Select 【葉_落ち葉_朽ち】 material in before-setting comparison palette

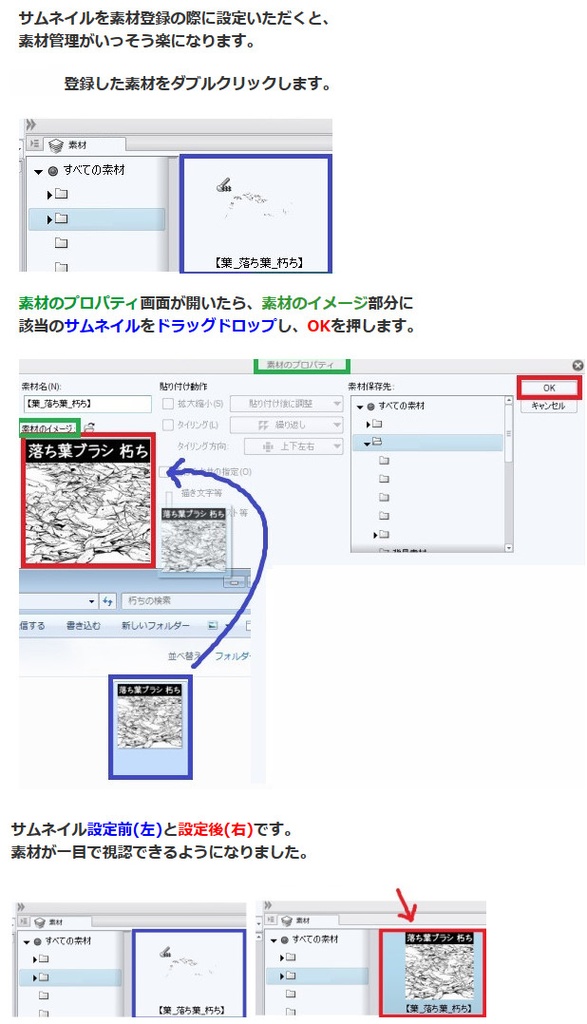tap(189, 973)
